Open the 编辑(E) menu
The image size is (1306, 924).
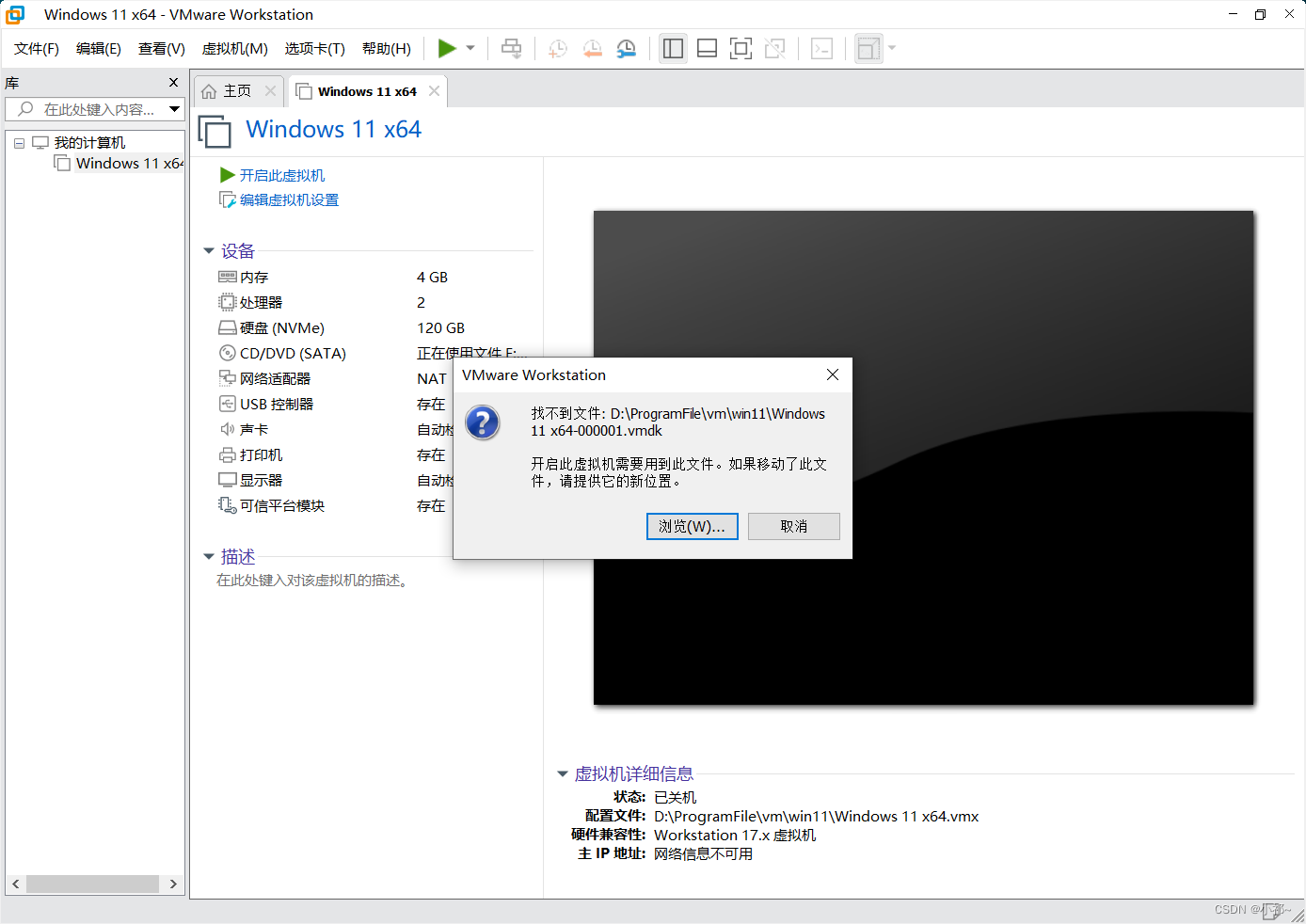click(99, 49)
